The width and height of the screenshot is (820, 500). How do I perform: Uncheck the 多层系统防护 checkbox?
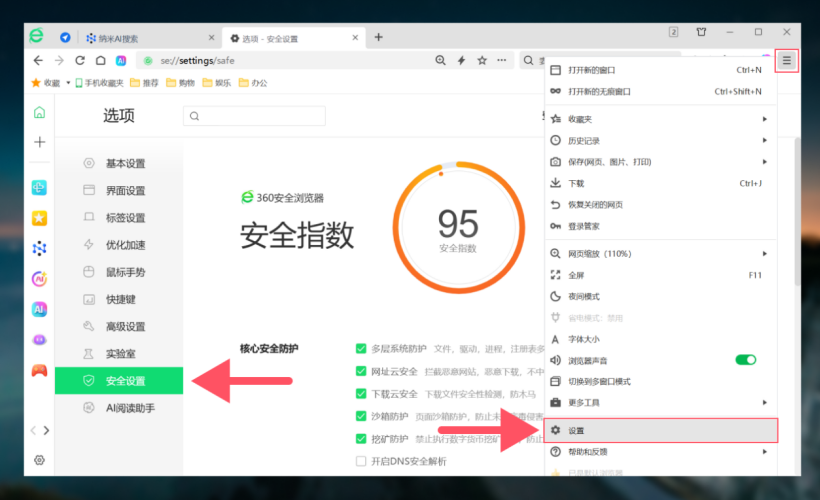coord(361,349)
